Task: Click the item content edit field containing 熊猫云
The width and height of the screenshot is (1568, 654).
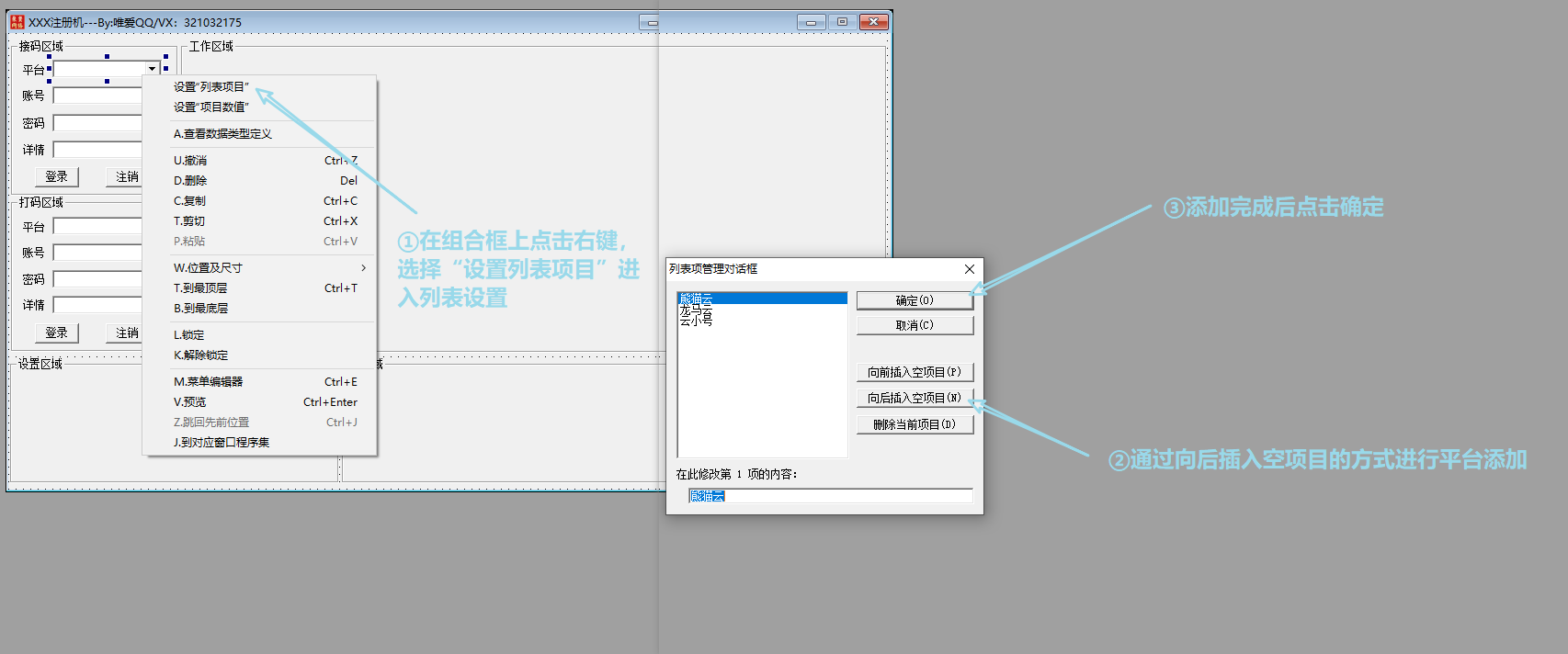Action: pyautogui.click(x=830, y=496)
